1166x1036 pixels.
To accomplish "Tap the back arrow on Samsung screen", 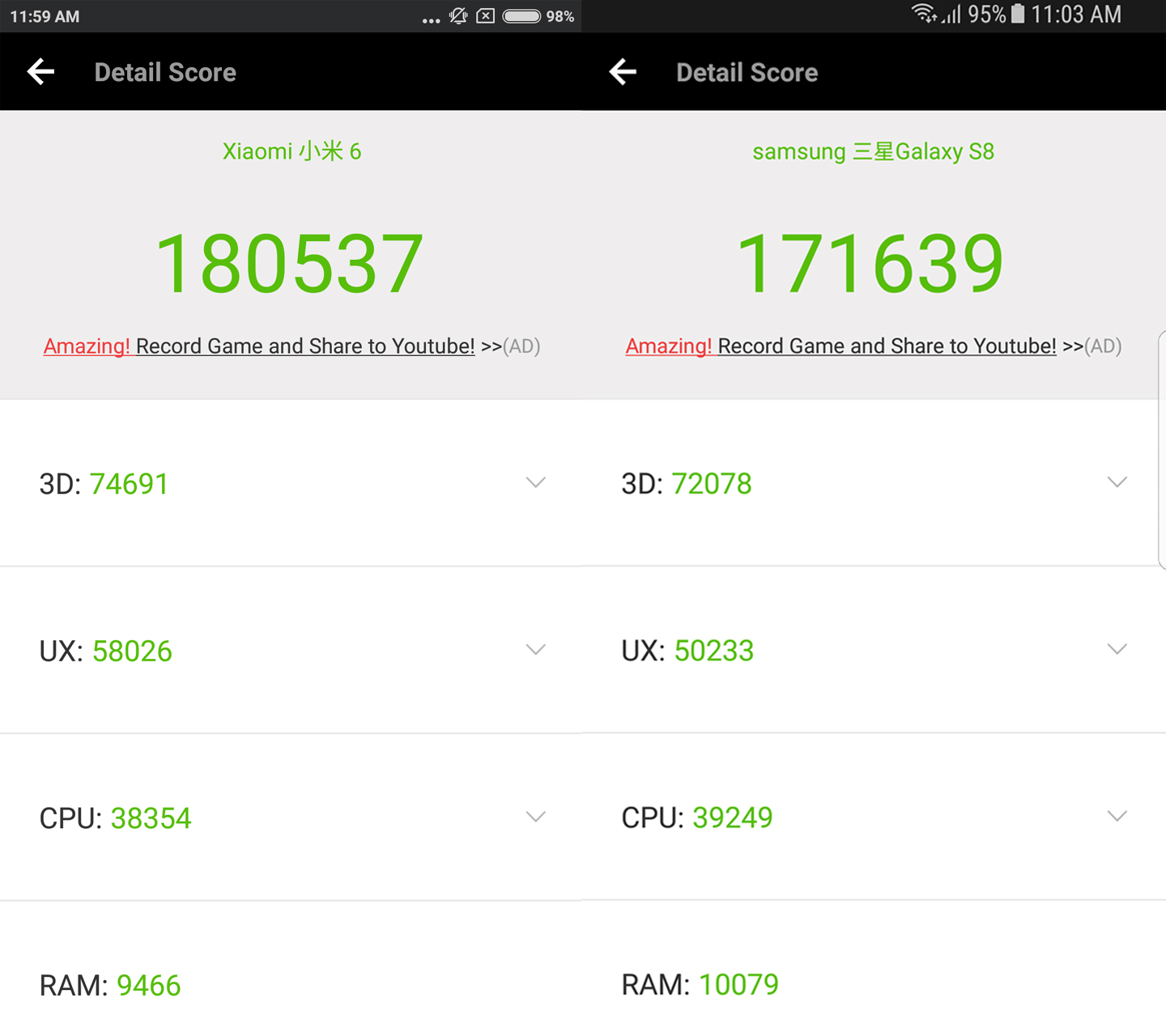I will pyautogui.click(x=623, y=72).
